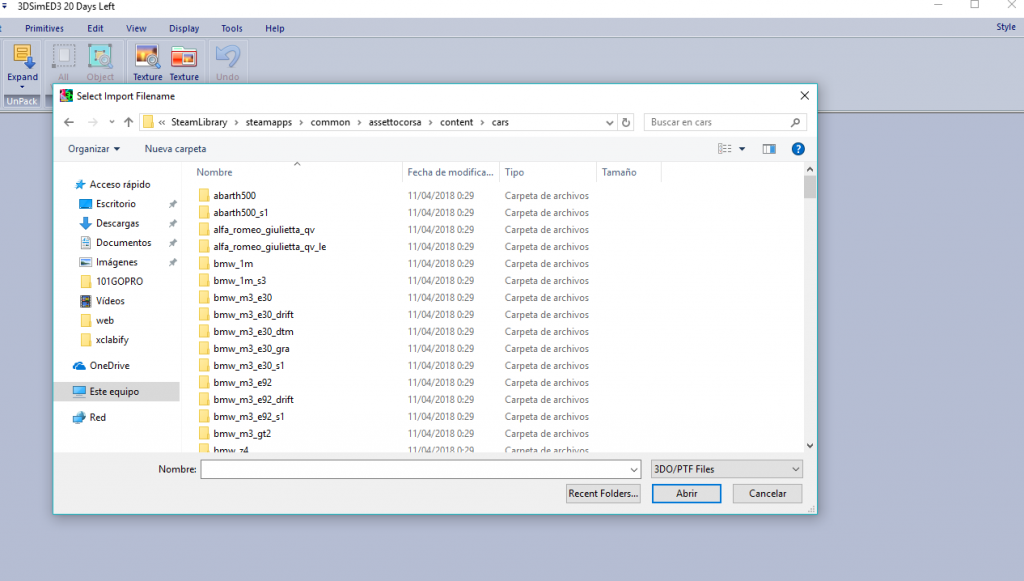Image resolution: width=1024 pixels, height=581 pixels.
Task: Select Escritorio in quick access
Action: click(x=116, y=204)
